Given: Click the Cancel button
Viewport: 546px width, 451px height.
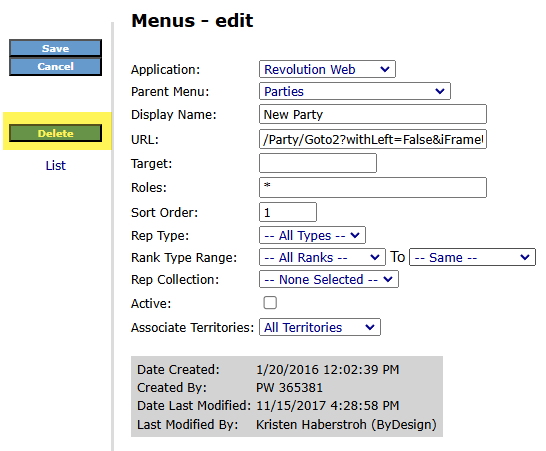Looking at the screenshot, I should (55, 66).
